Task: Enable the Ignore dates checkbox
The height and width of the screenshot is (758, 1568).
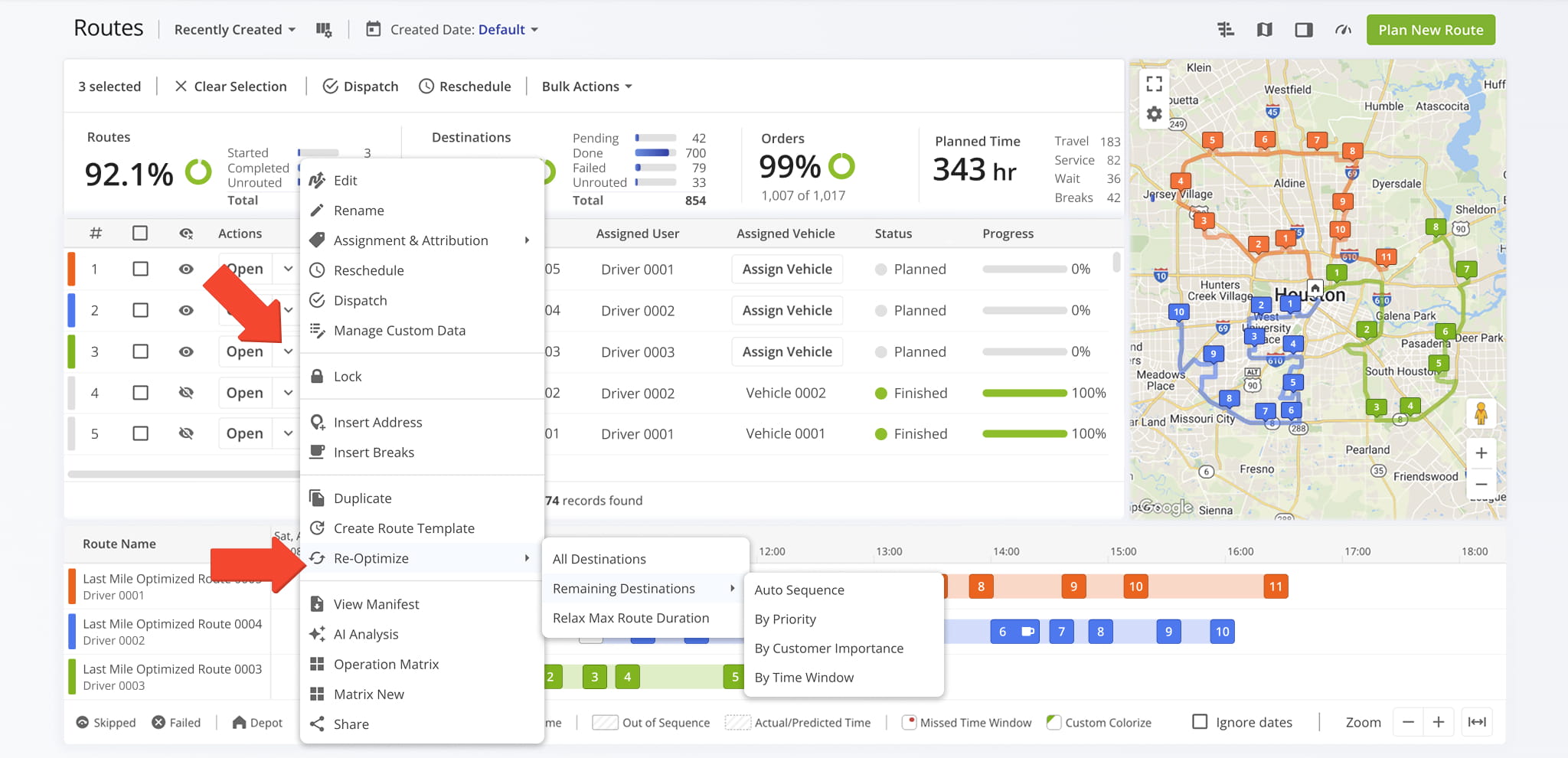Action: [1200, 722]
